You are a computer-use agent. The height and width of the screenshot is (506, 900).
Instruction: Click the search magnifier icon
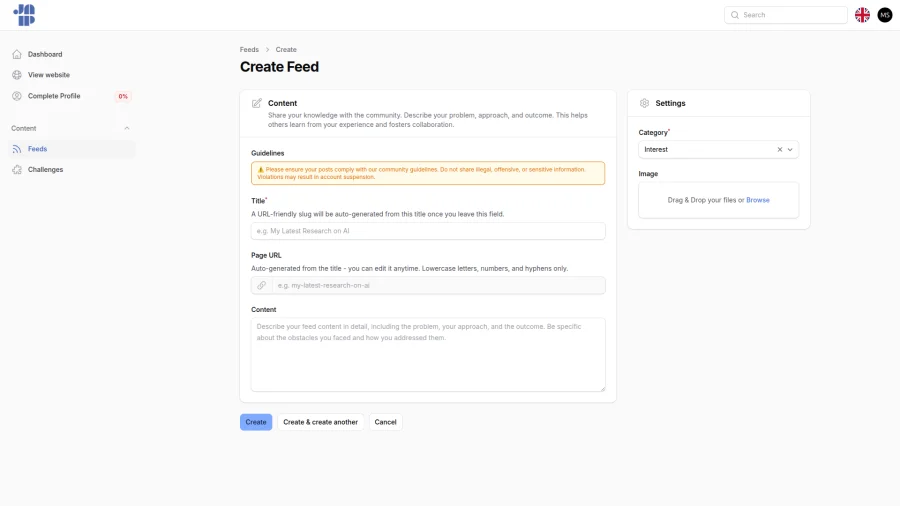pyautogui.click(x=735, y=15)
